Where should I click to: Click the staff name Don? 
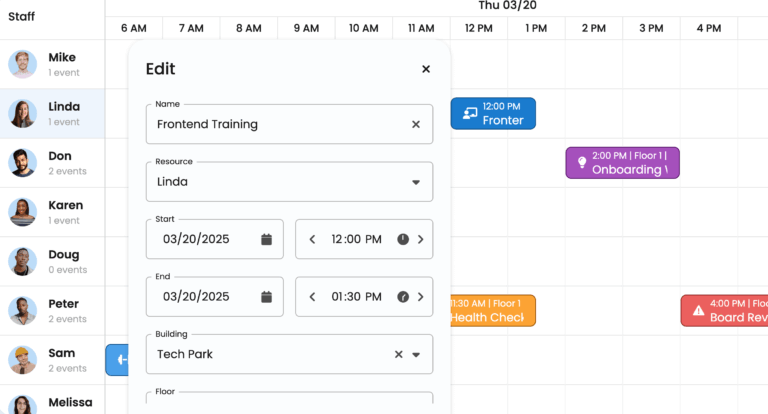click(60, 156)
